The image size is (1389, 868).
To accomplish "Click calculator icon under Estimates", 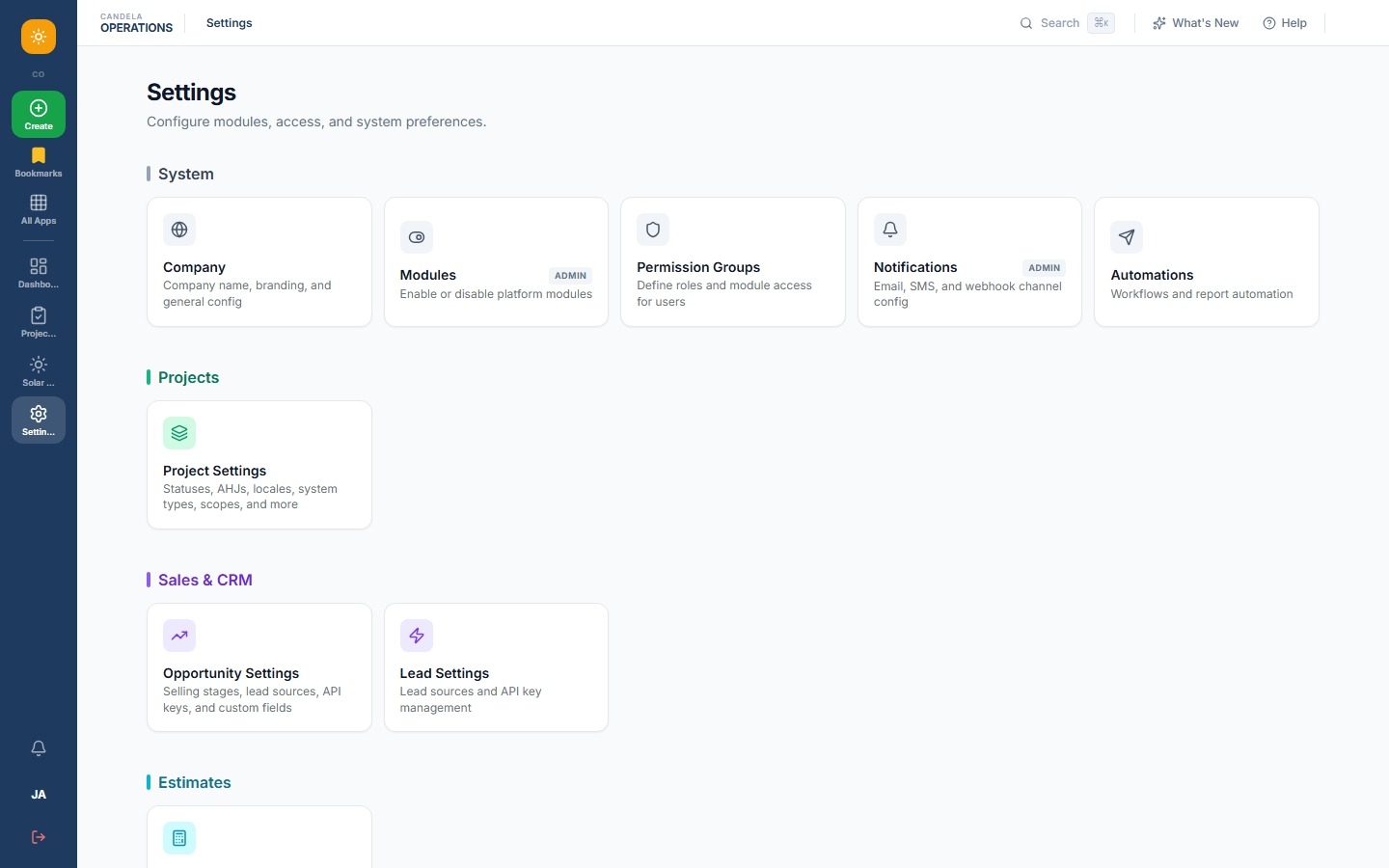I will (x=179, y=838).
